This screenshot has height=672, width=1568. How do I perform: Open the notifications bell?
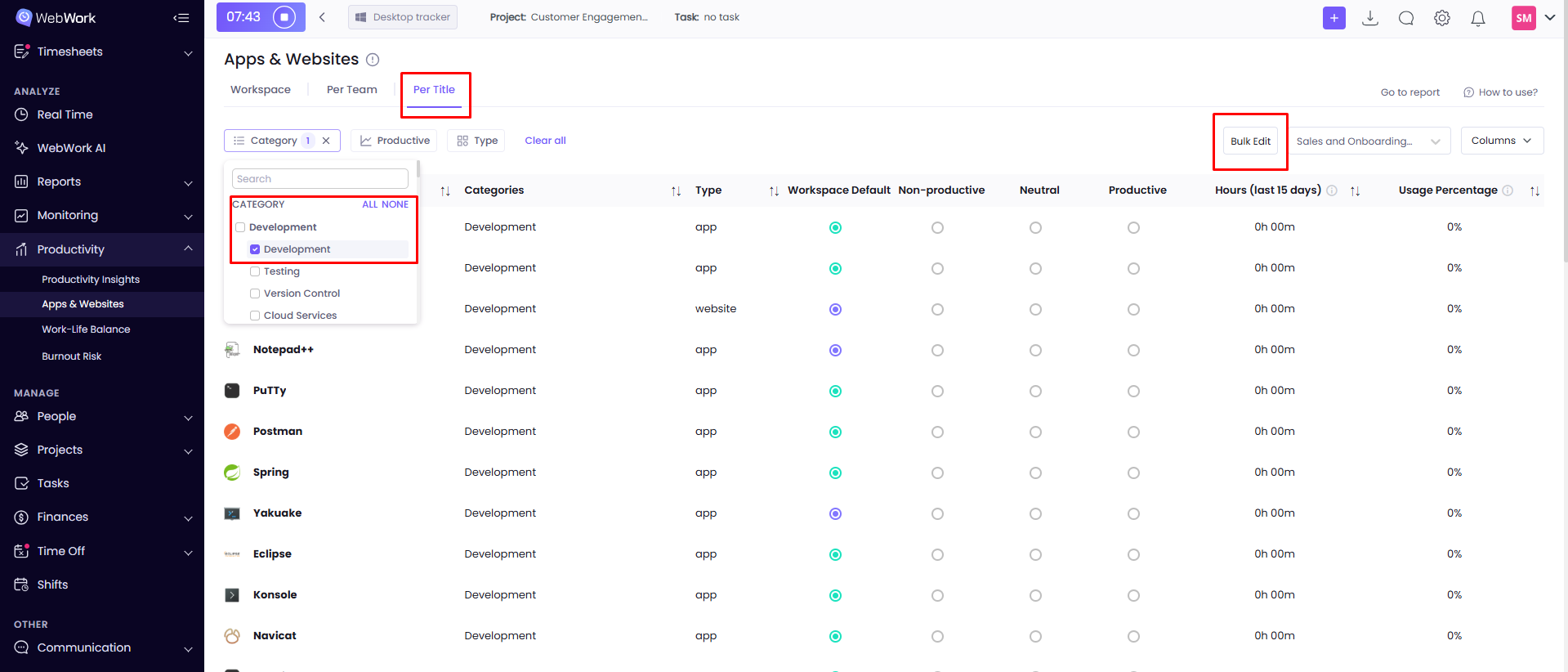[1477, 18]
